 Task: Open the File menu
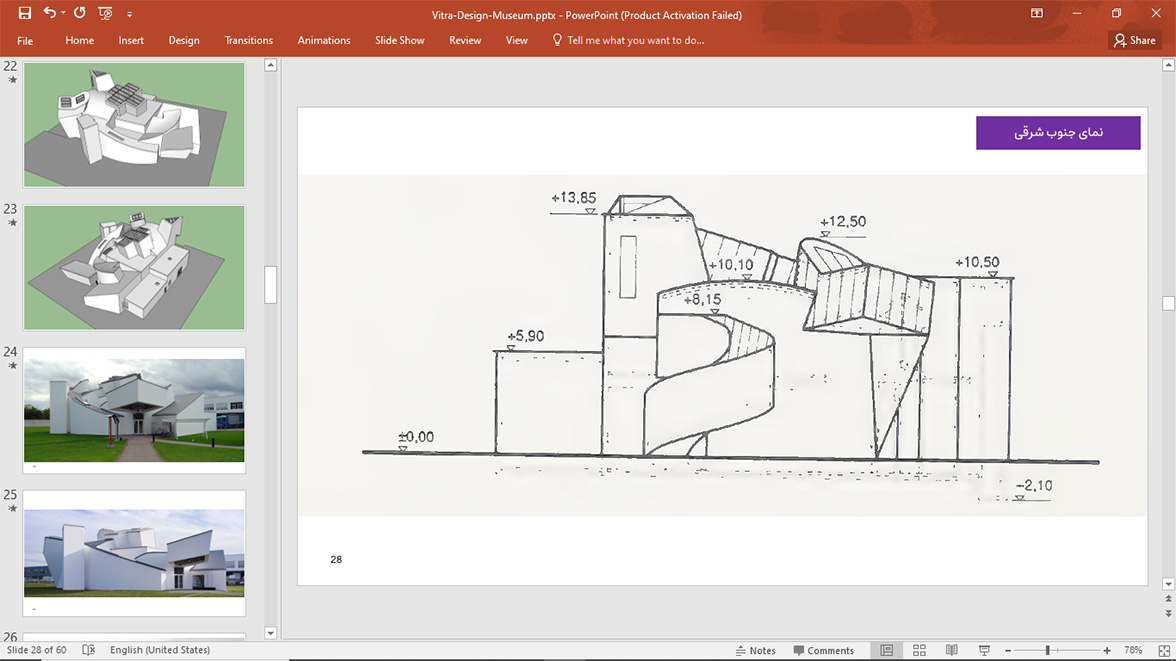[25, 41]
